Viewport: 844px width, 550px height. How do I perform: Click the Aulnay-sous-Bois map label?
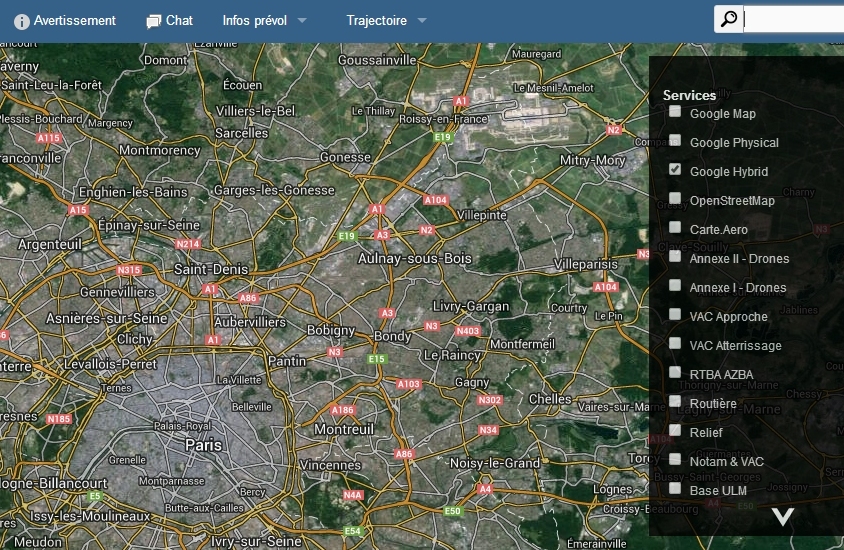pyautogui.click(x=414, y=258)
